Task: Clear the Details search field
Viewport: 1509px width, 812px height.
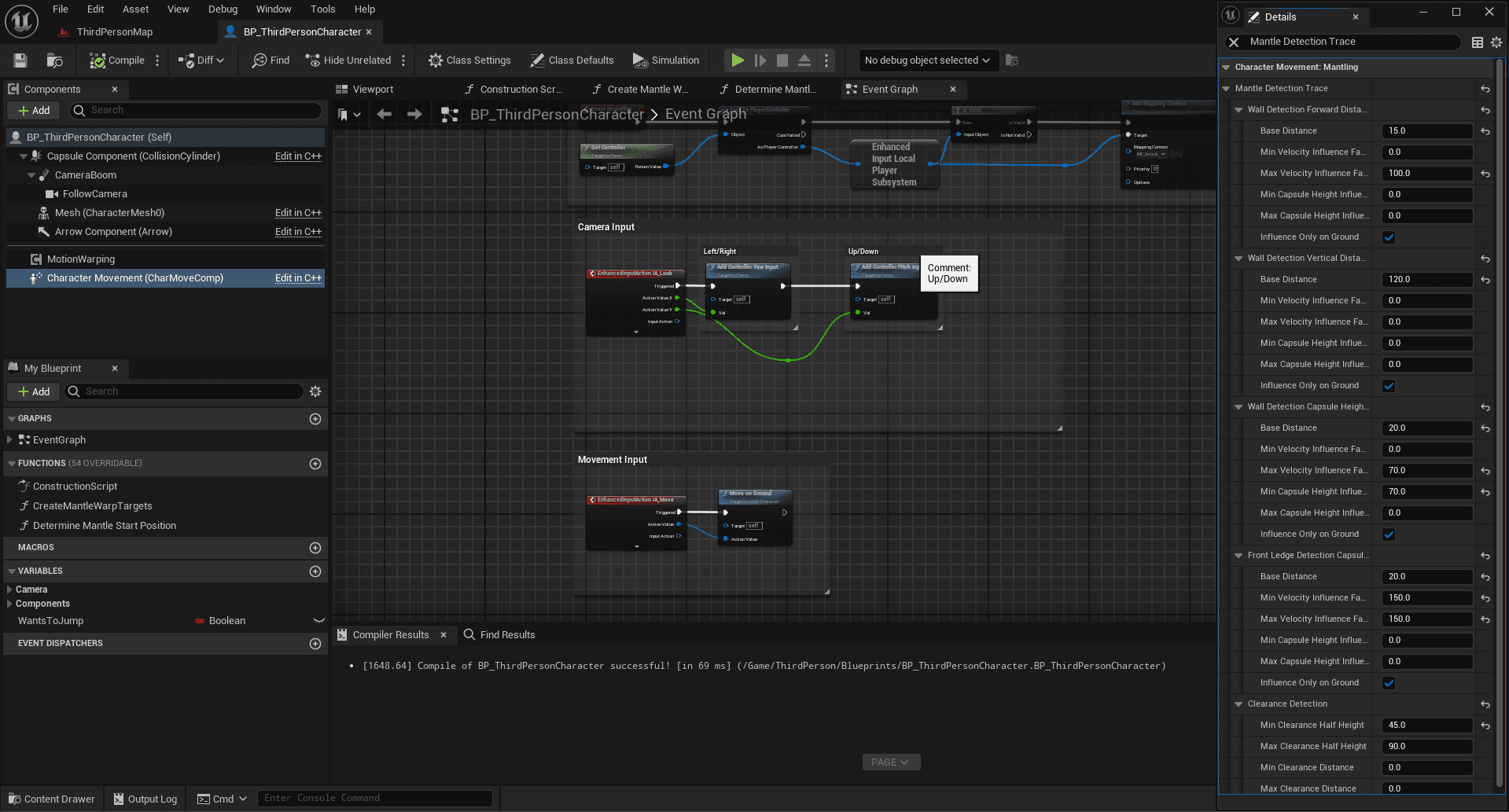Action: (1234, 42)
